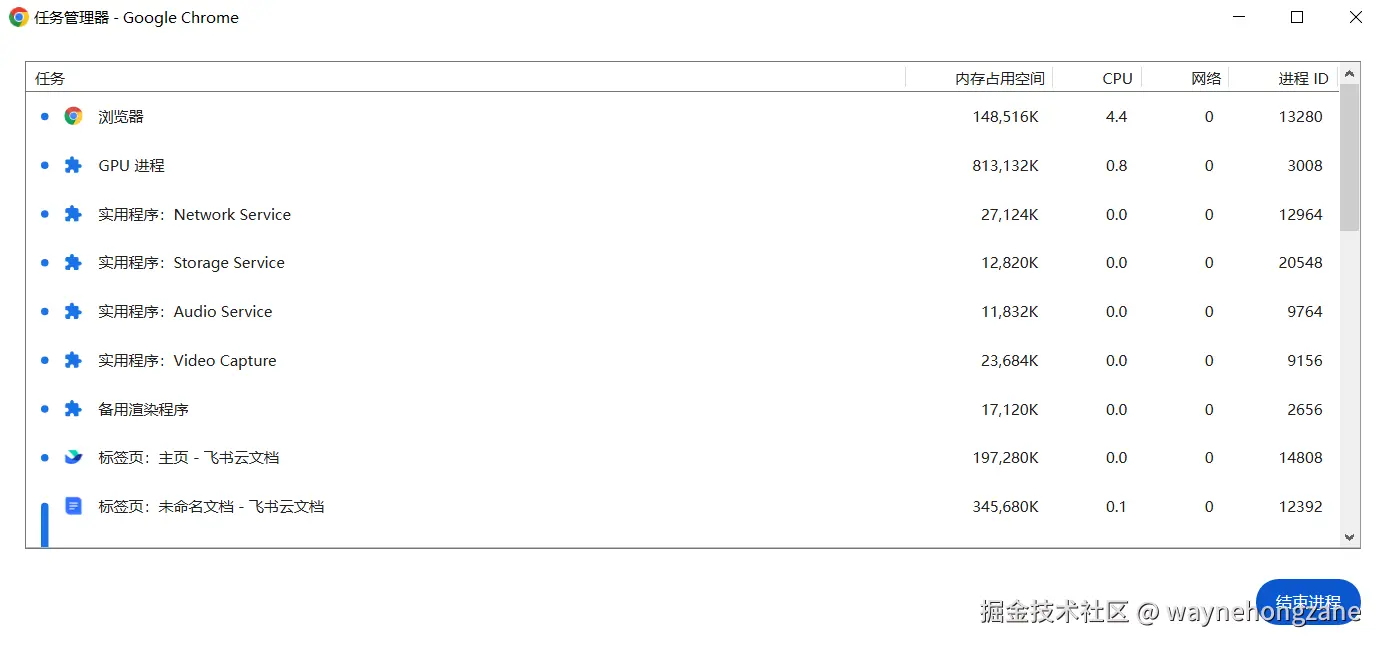Click the Chrome logo in title bar

18,17
